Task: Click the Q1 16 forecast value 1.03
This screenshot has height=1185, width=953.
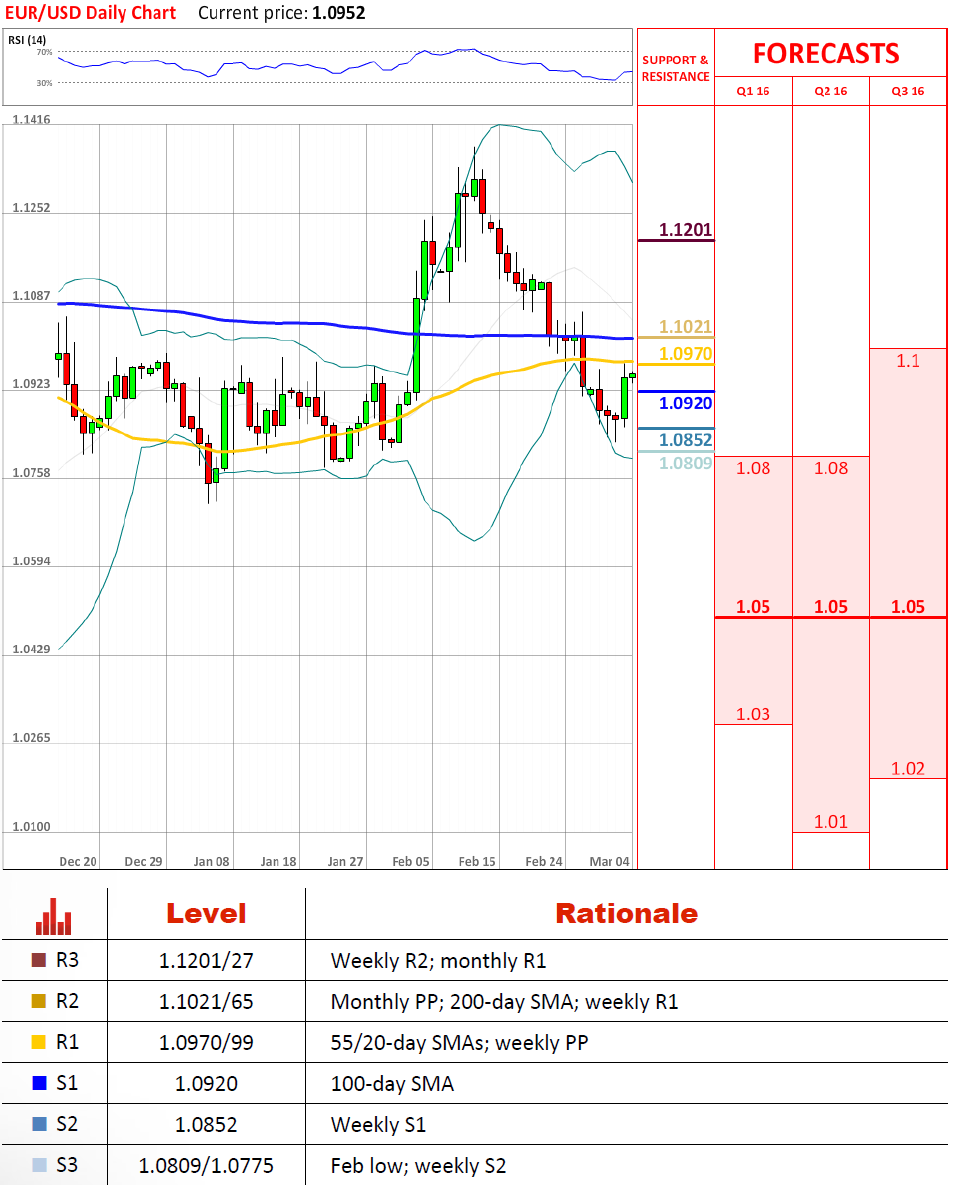Action: tap(753, 714)
